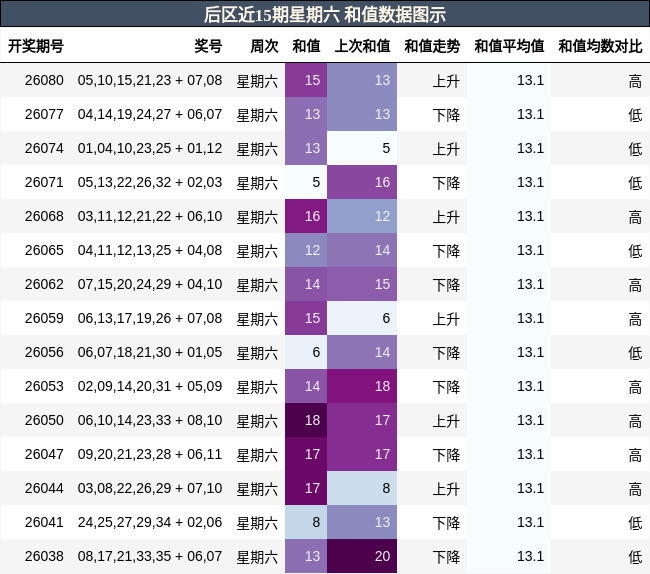Click 和值 cell 5 in row 26071
The image size is (650, 574).
306,182
